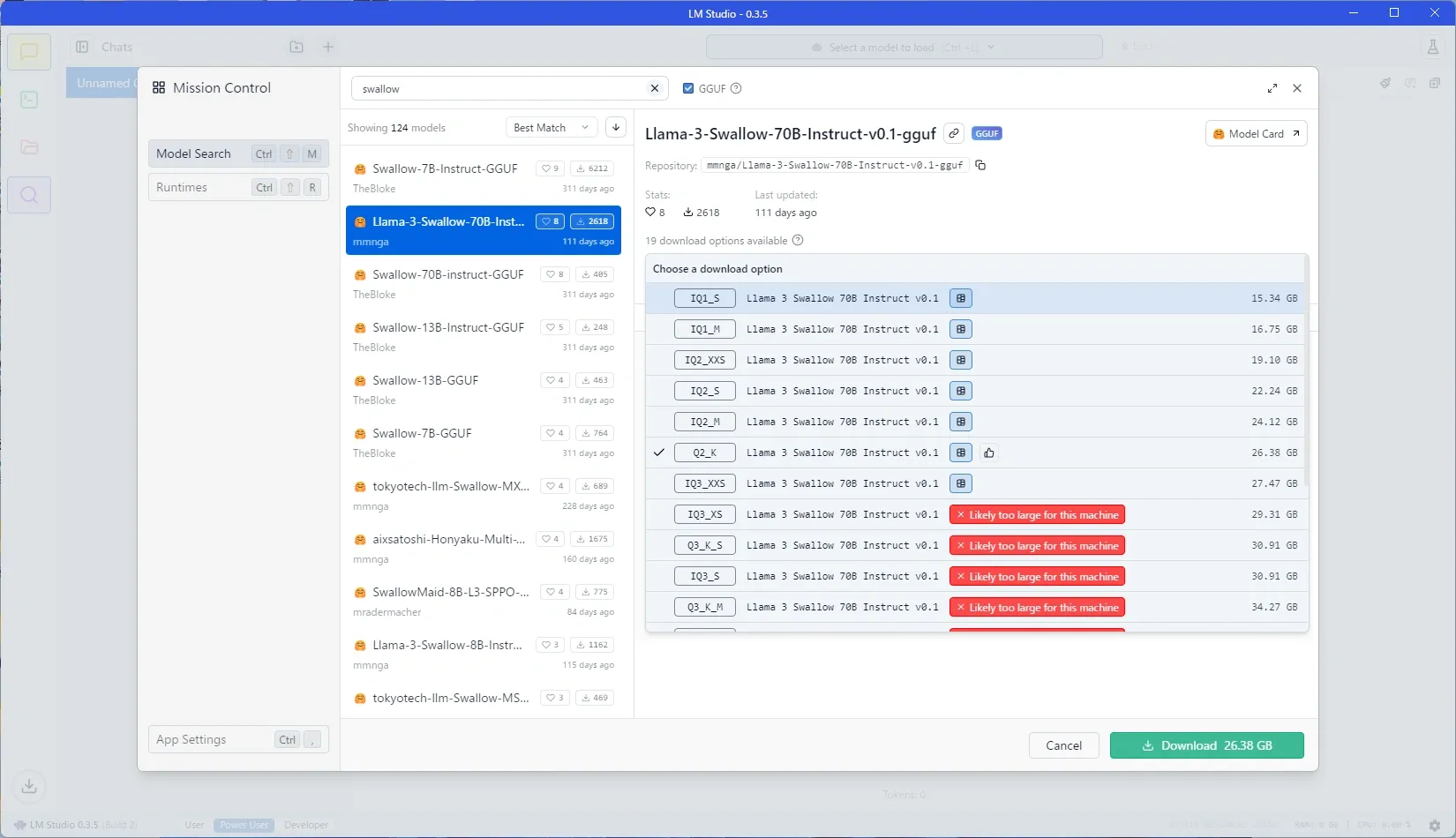Select the Runtimes tab

pyautogui.click(x=238, y=187)
